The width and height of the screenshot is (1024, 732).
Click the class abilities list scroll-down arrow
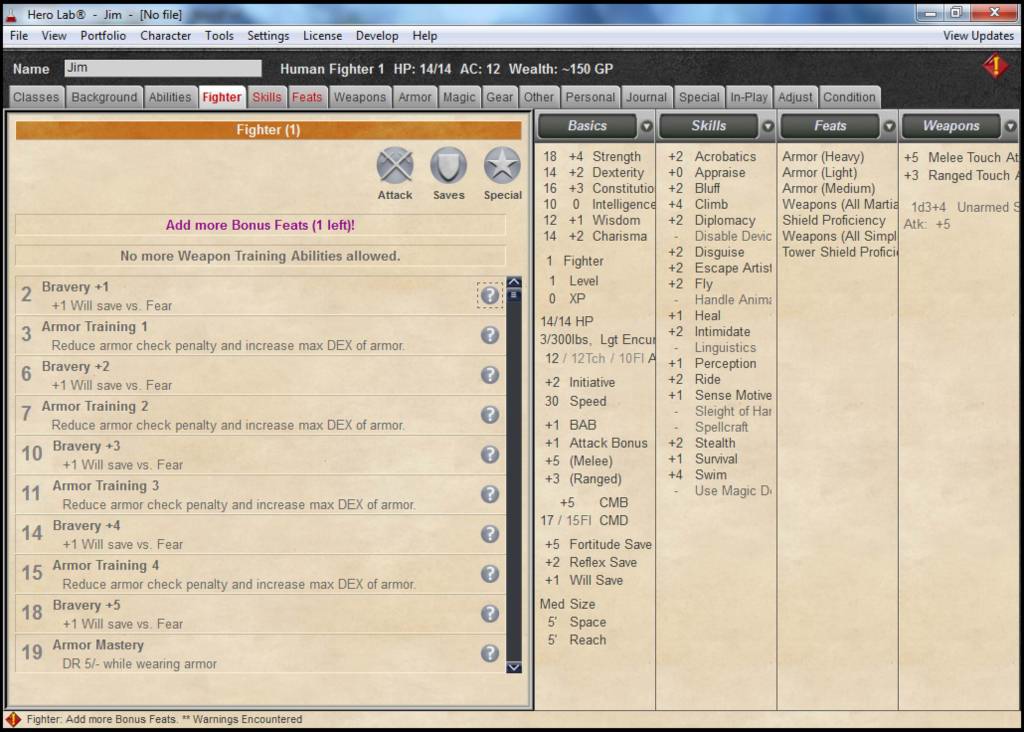tap(514, 667)
